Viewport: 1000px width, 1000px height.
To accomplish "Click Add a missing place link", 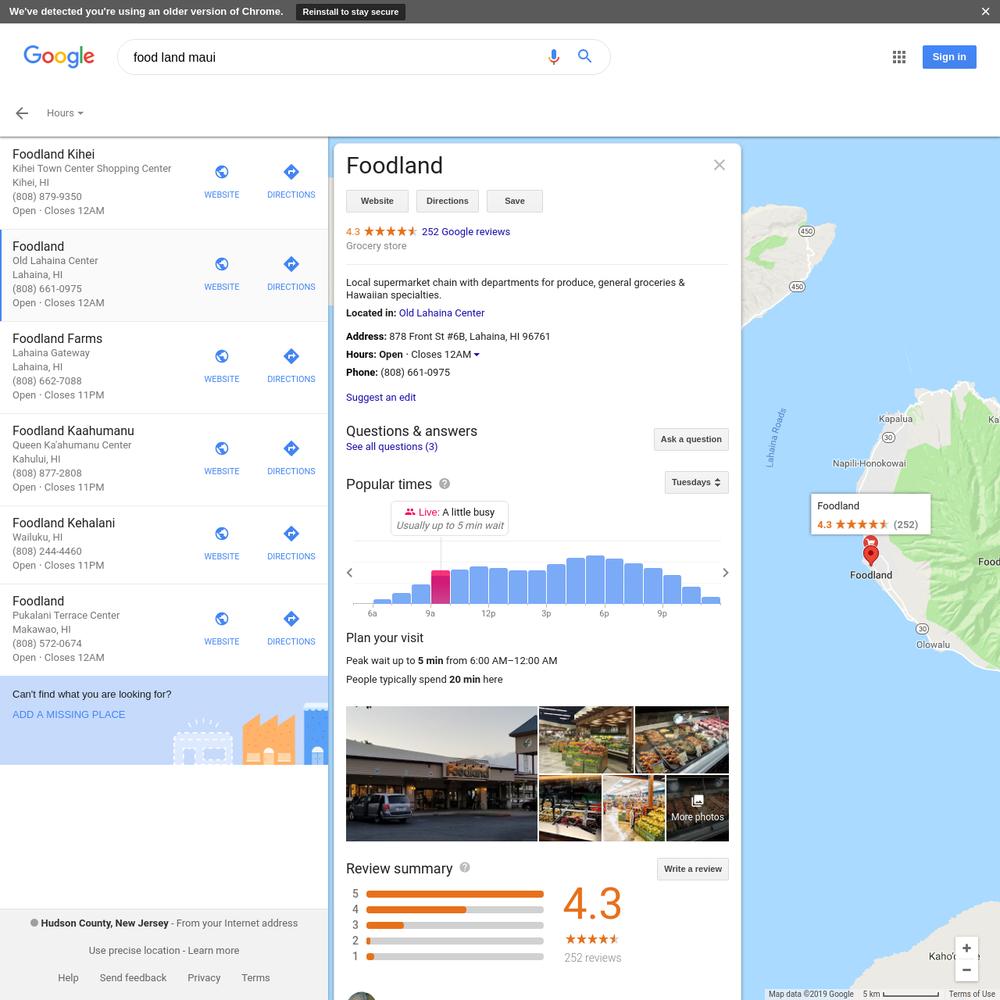I will pyautogui.click(x=69, y=714).
